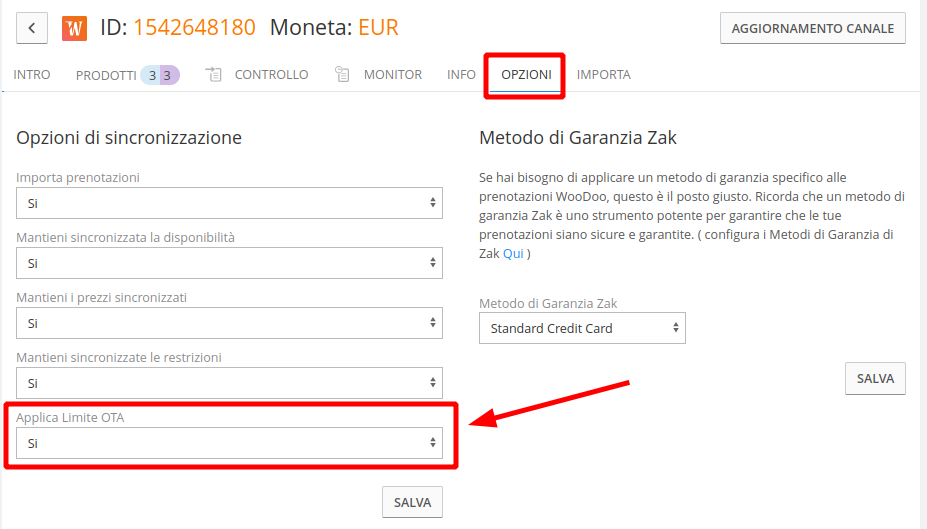Image resolution: width=927 pixels, height=529 pixels.
Task: Select Metodo di Garanzia Zak dropdown
Action: click(x=582, y=328)
